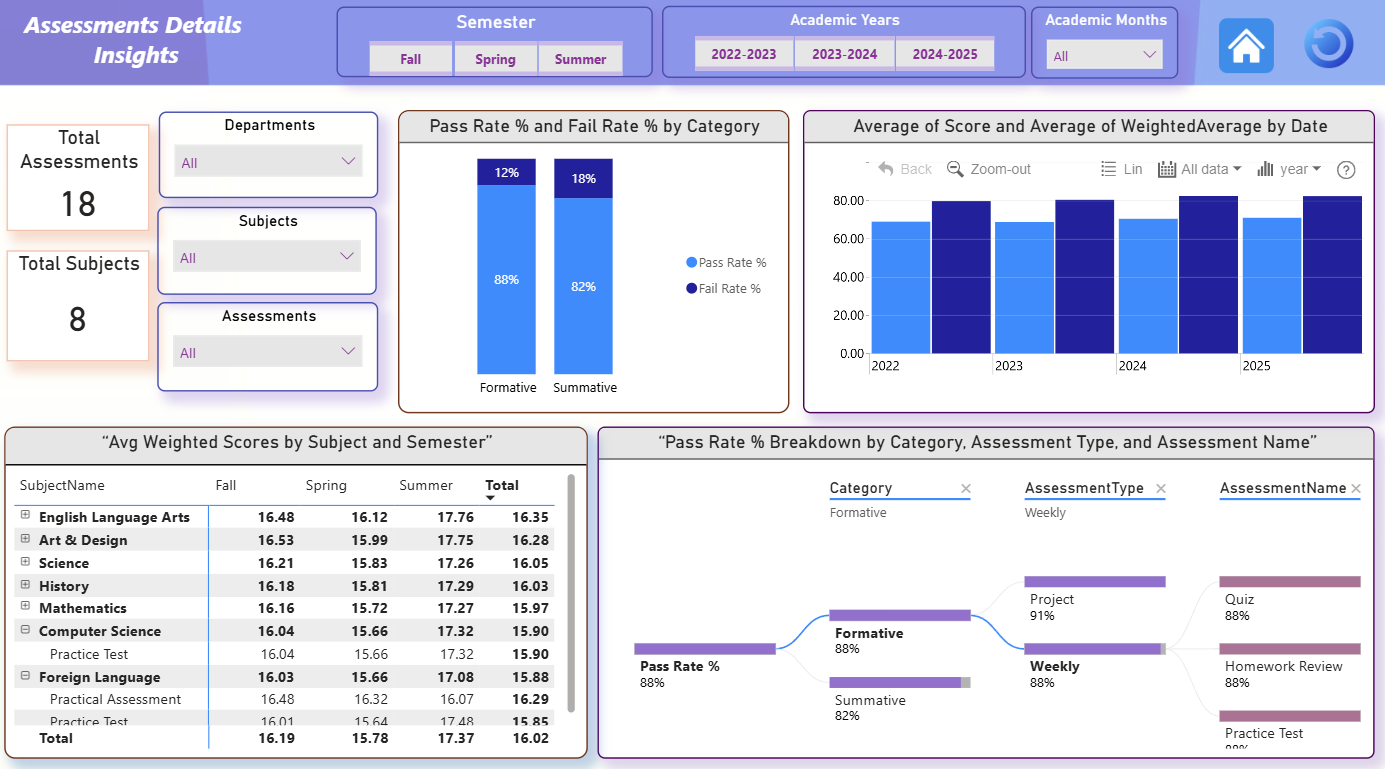Image resolution: width=1386 pixels, height=769 pixels.
Task: Remove the Category level with X
Action: coord(966,488)
